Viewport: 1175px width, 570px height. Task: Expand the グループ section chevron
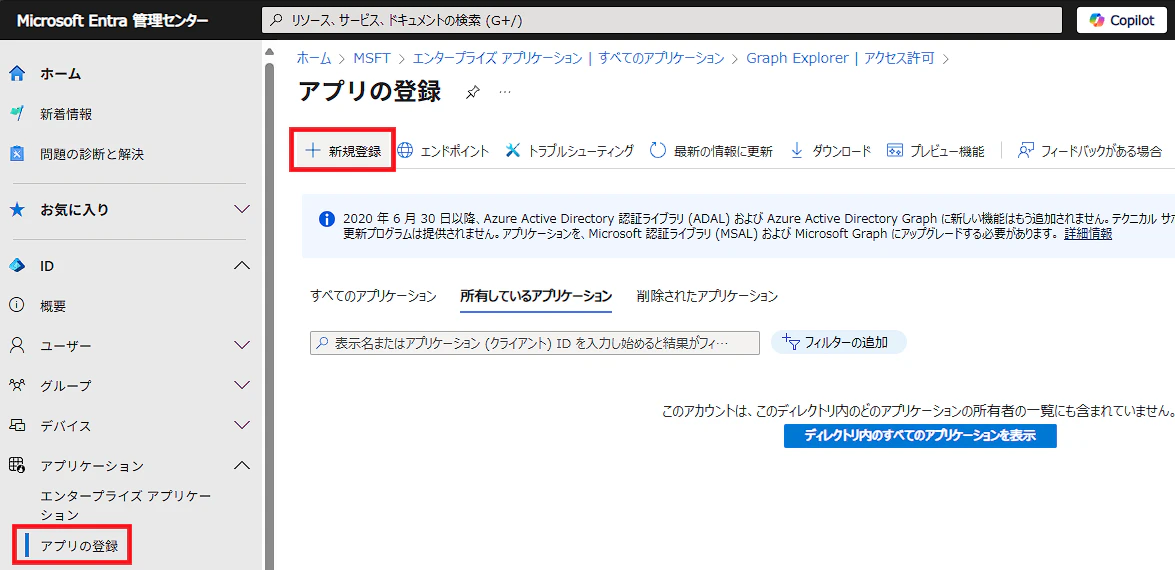(241, 386)
